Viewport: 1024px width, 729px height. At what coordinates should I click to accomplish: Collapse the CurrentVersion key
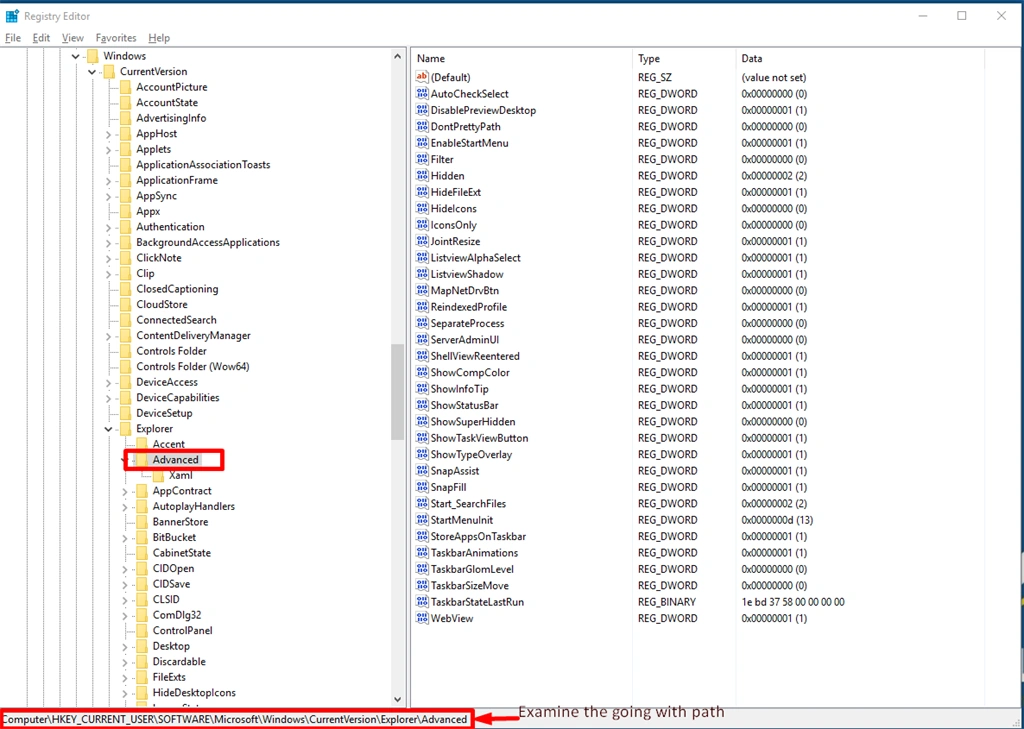(92, 72)
